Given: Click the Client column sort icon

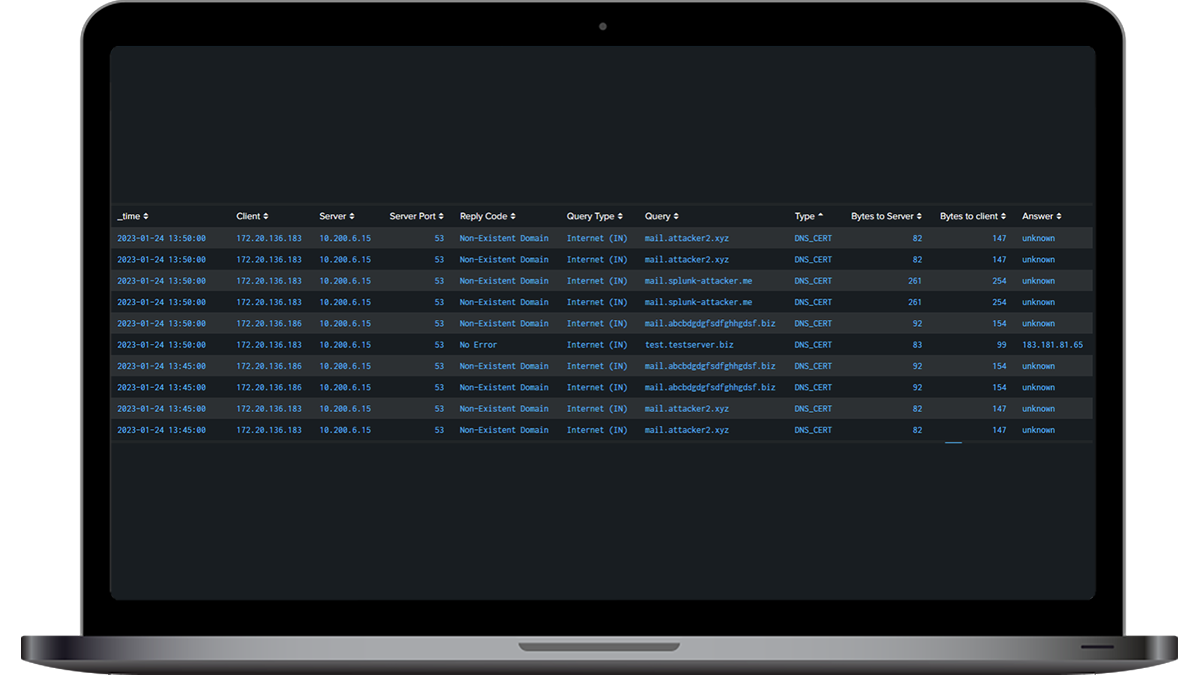Looking at the screenshot, I should click(x=265, y=217).
